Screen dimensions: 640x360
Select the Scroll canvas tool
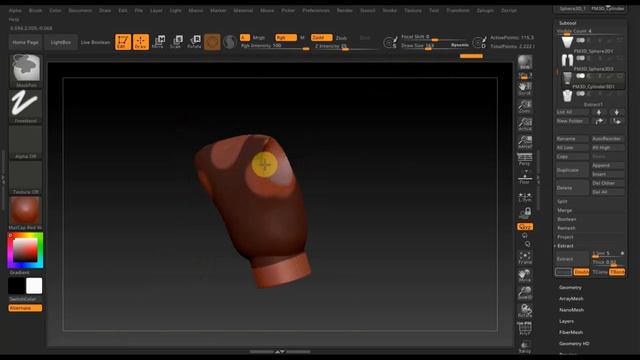pos(525,89)
